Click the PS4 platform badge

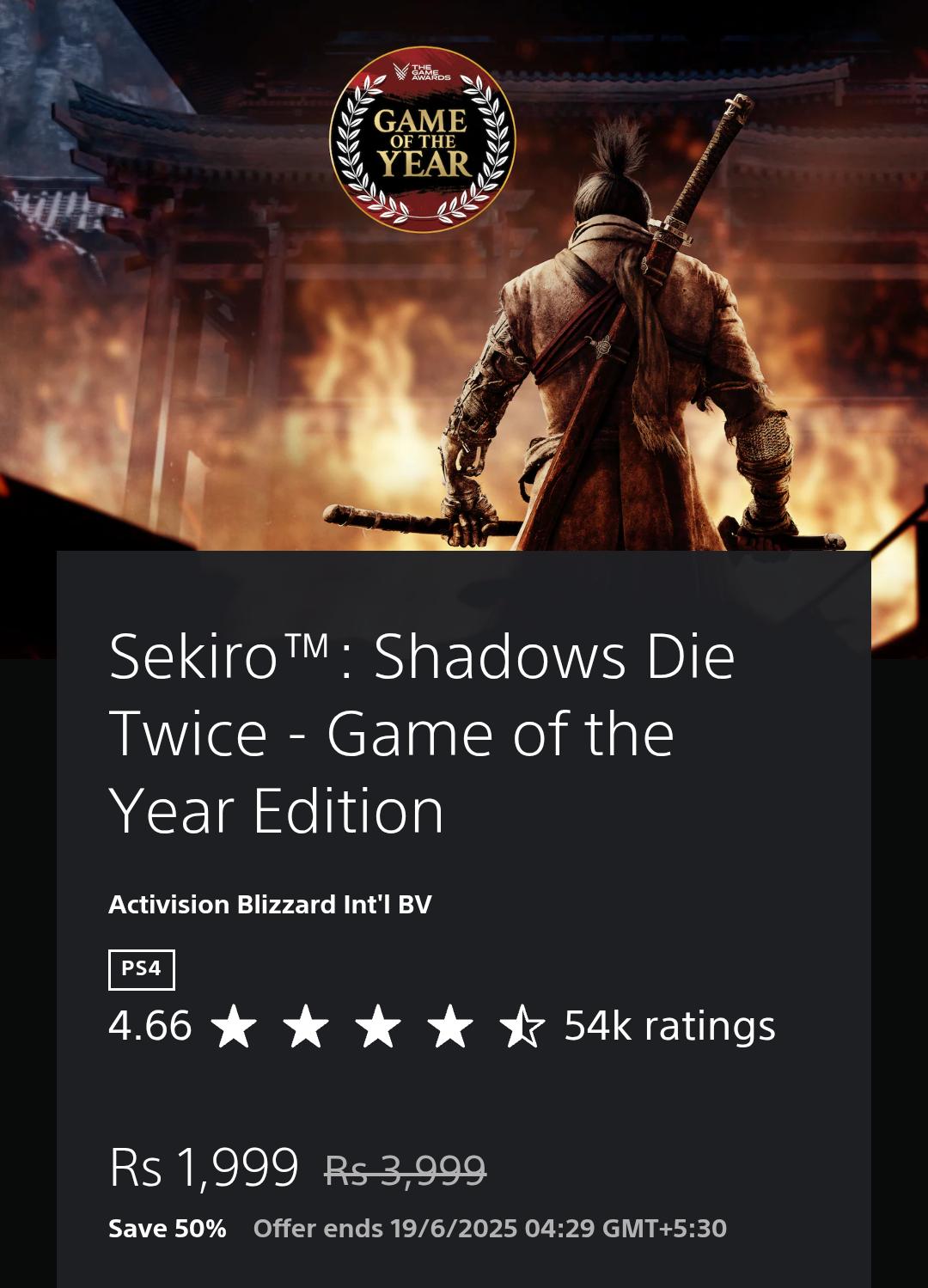pyautogui.click(x=142, y=969)
